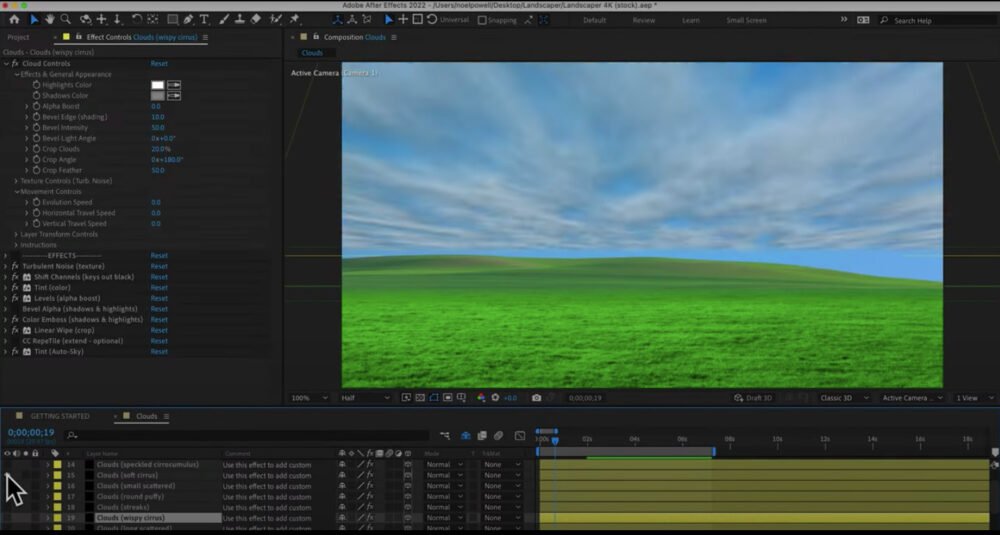The height and width of the screenshot is (535, 1000).
Task: Toggle fx switch of Turbulent Noise (texture)
Action: tap(15, 267)
